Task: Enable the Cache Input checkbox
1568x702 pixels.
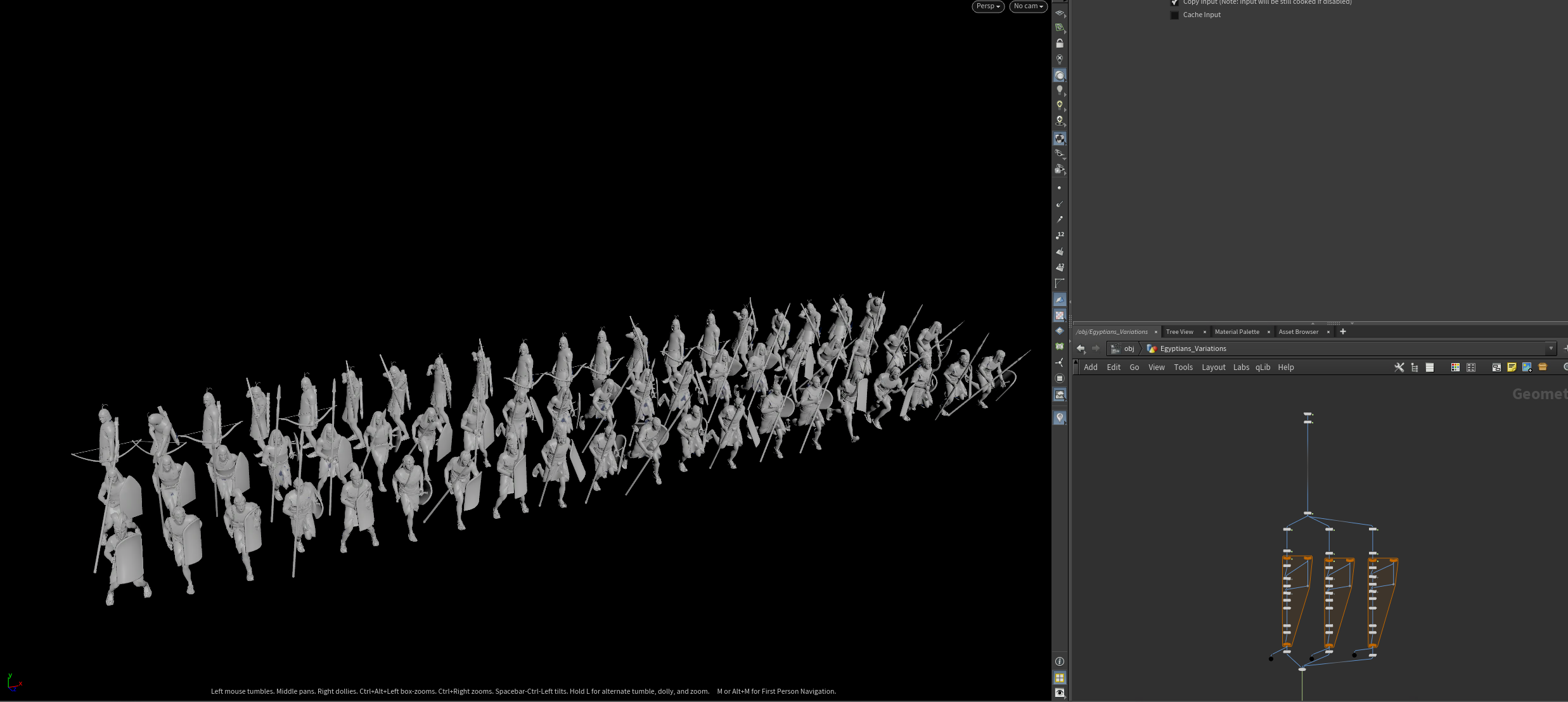Action: [1174, 15]
